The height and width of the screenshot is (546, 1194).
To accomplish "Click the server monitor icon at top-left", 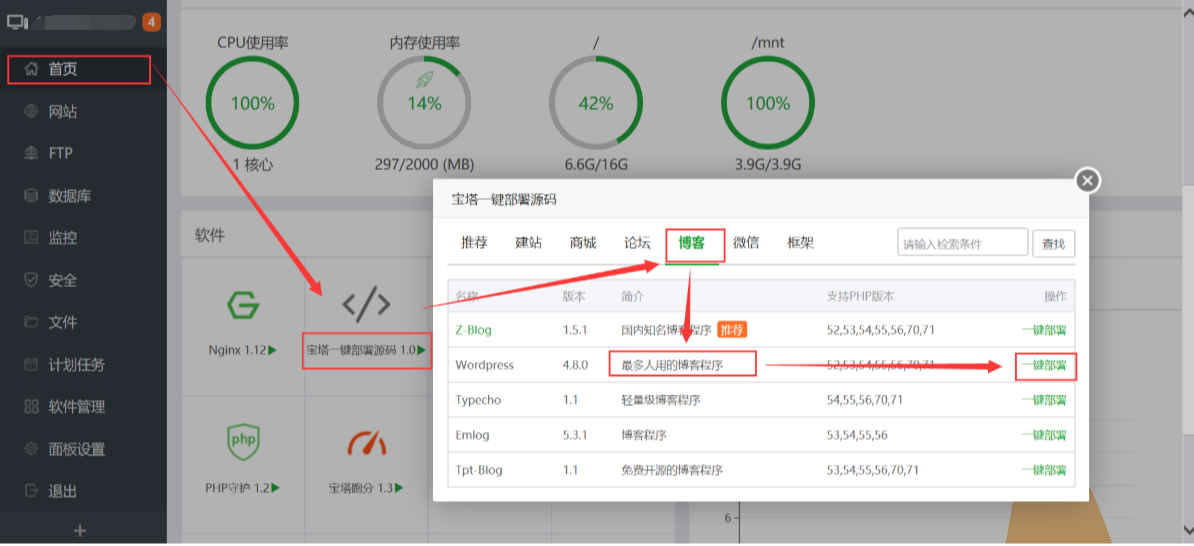I will tap(18, 22).
